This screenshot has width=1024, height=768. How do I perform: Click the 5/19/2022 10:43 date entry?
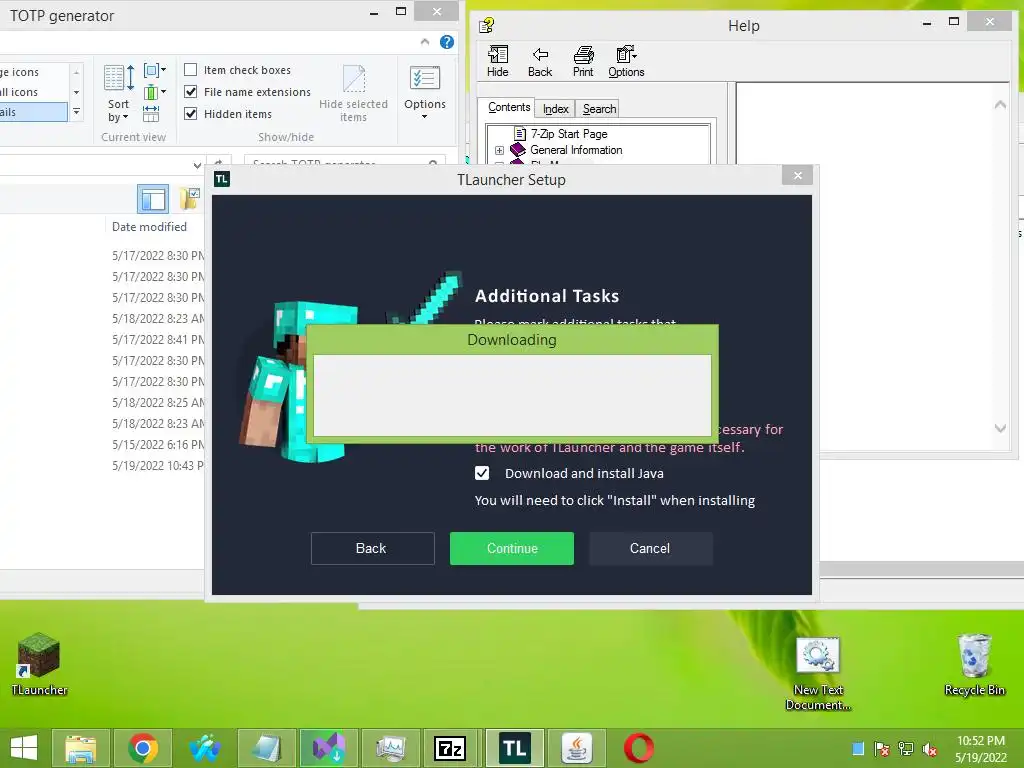point(158,465)
